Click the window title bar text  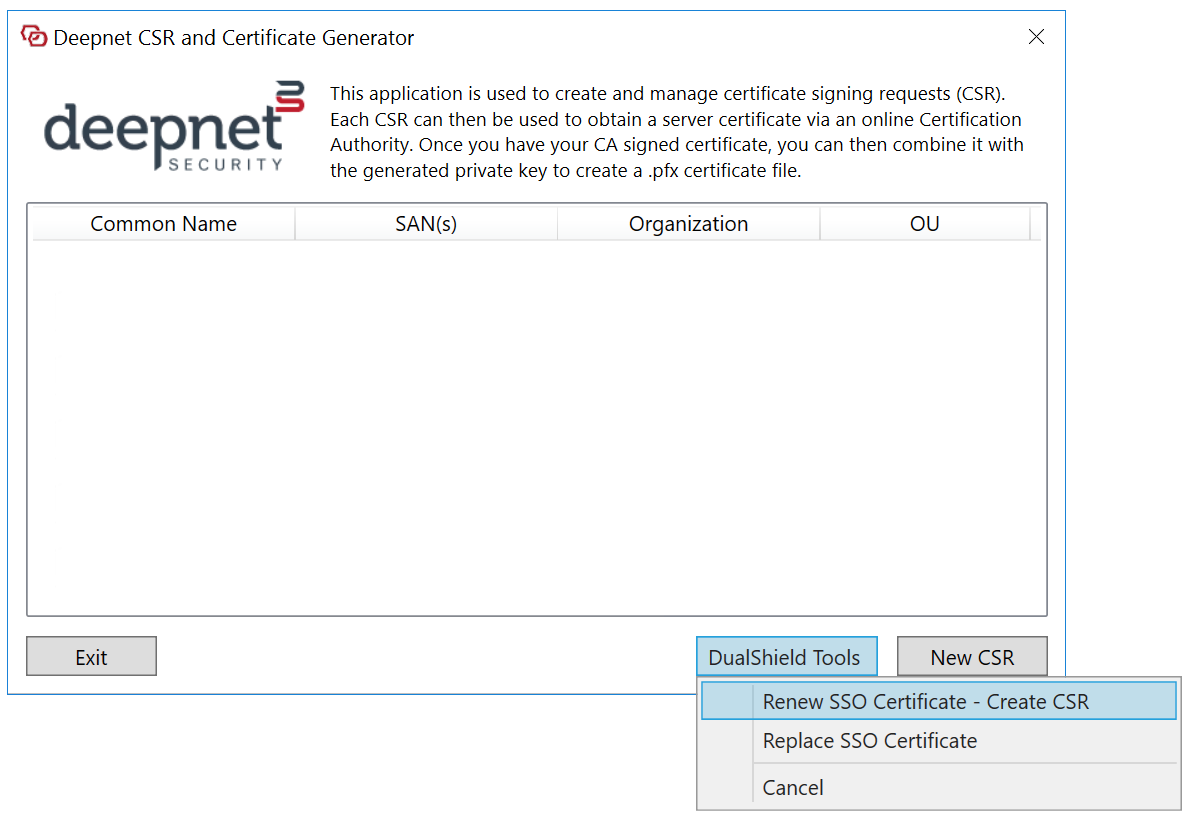233,38
